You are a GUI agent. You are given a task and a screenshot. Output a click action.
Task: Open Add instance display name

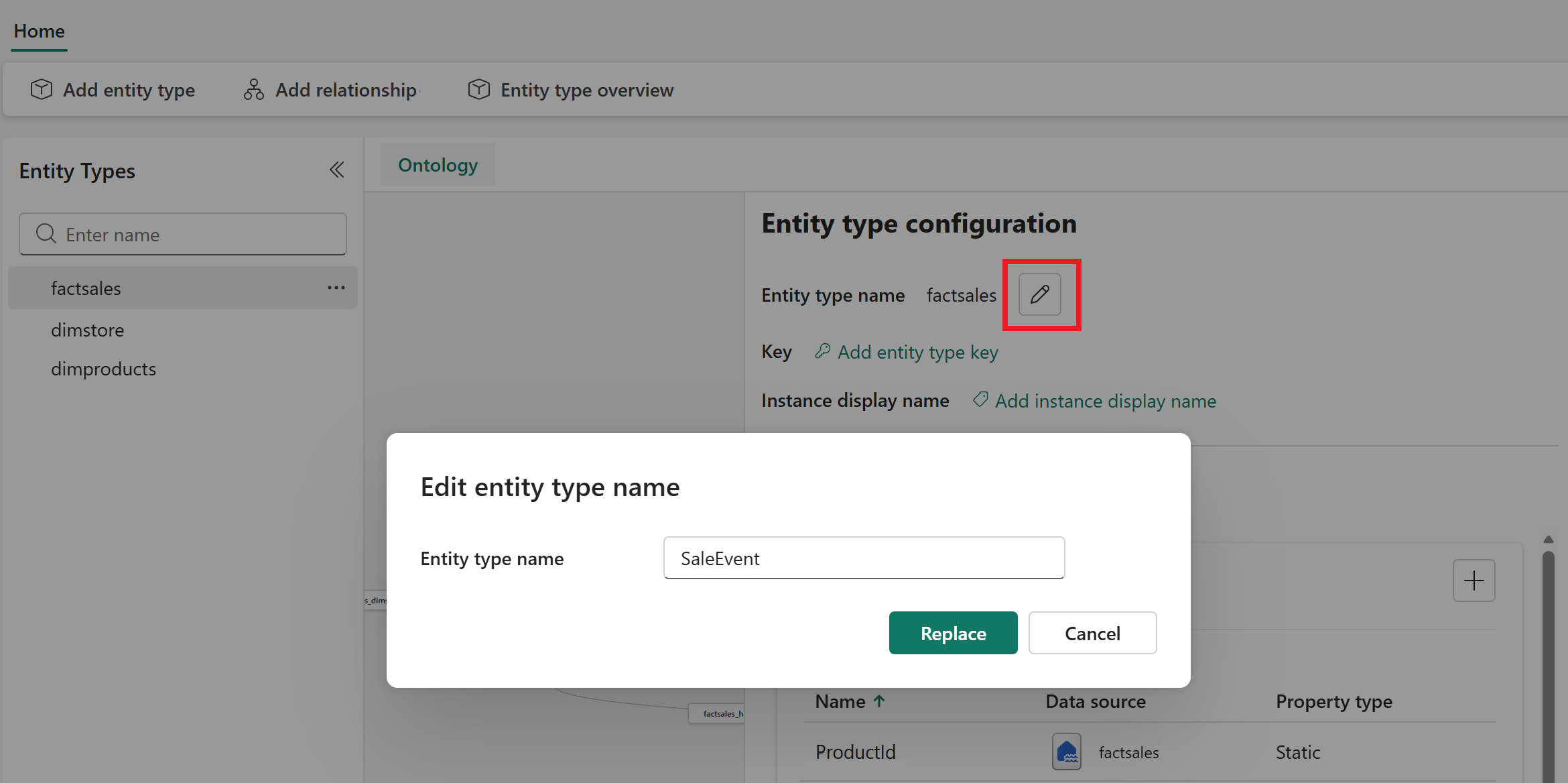pyautogui.click(x=1106, y=400)
